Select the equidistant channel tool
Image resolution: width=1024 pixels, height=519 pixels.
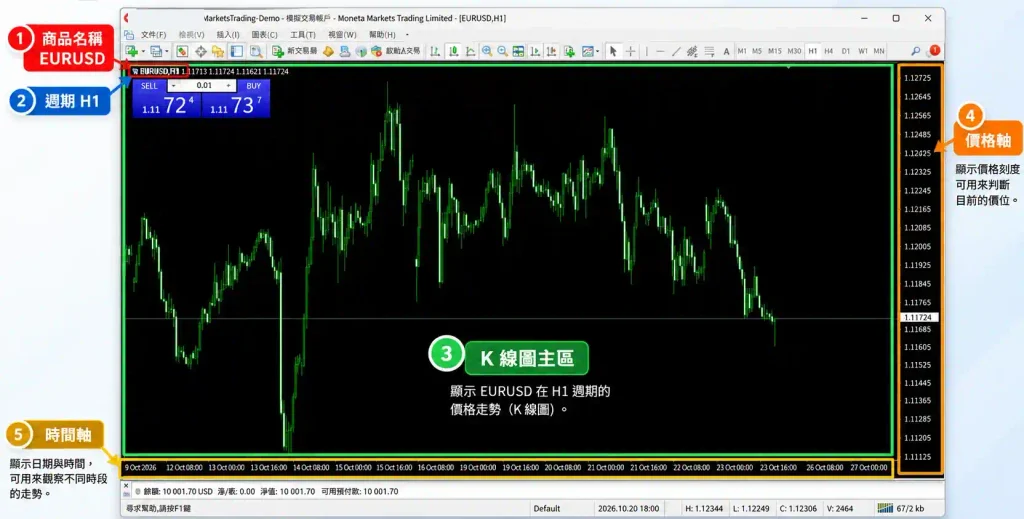point(692,51)
